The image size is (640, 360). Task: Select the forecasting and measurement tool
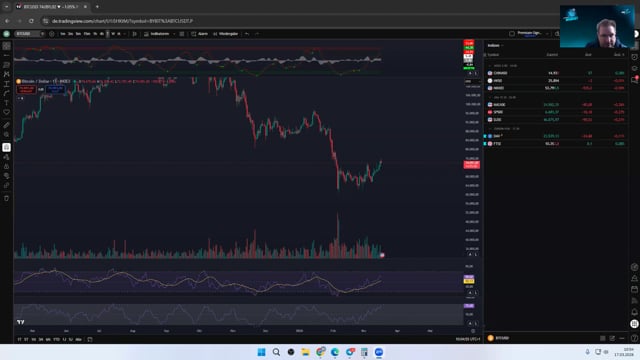tap(7, 84)
